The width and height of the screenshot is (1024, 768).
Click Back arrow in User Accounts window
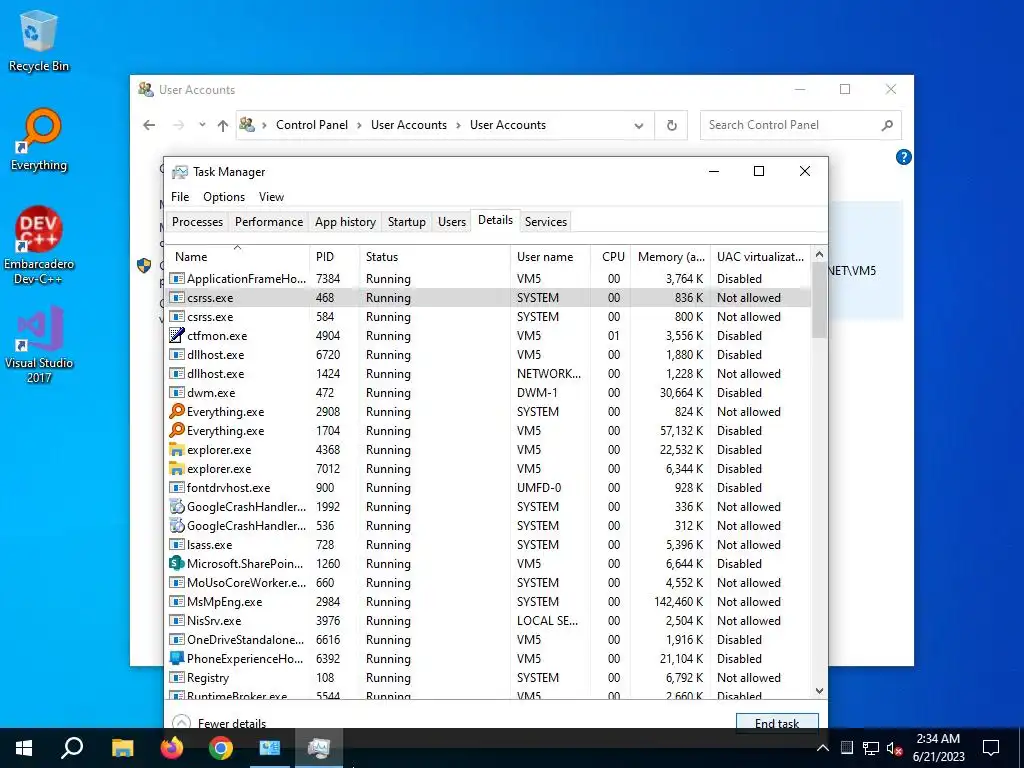coord(150,125)
